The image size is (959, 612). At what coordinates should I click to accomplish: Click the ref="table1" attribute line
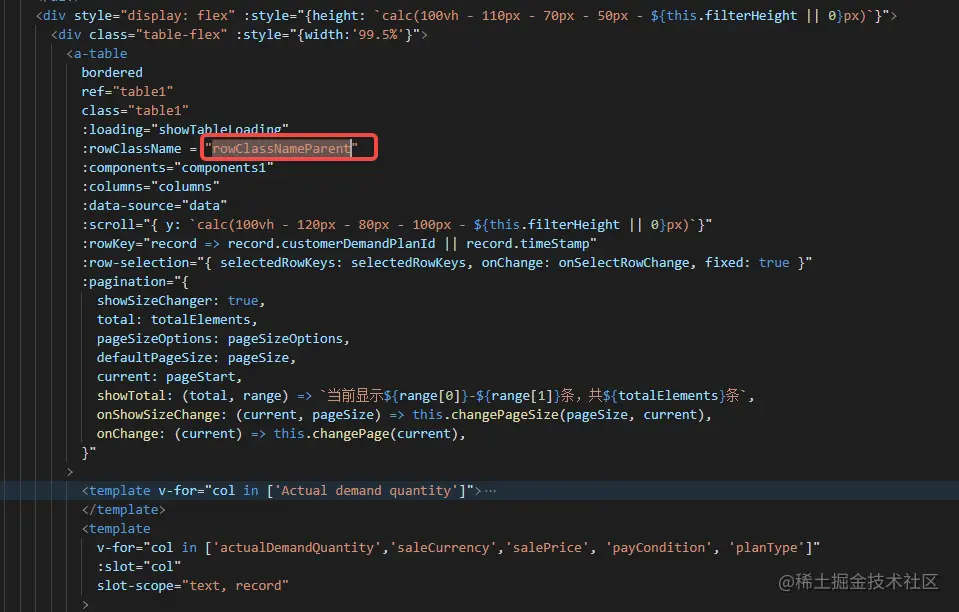pos(127,91)
